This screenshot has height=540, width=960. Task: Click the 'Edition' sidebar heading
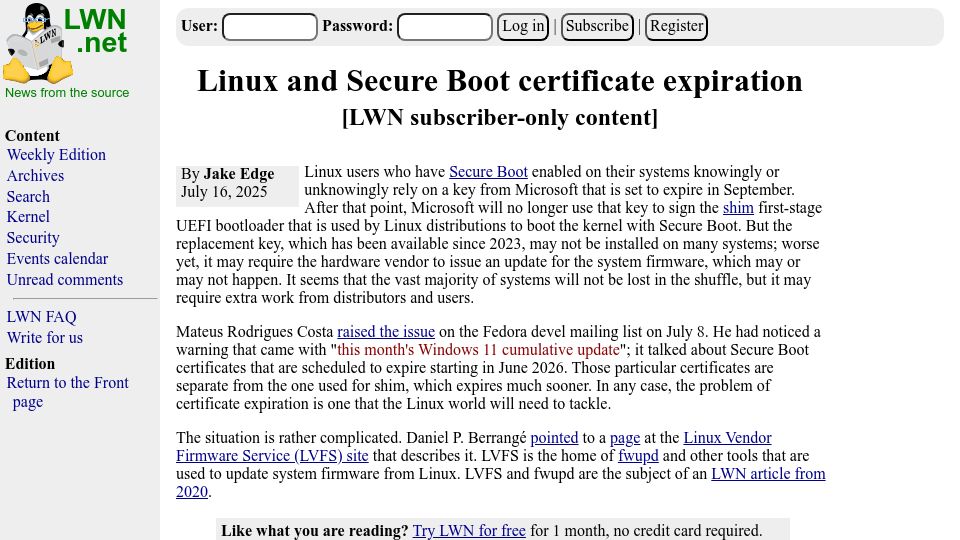[x=30, y=364]
